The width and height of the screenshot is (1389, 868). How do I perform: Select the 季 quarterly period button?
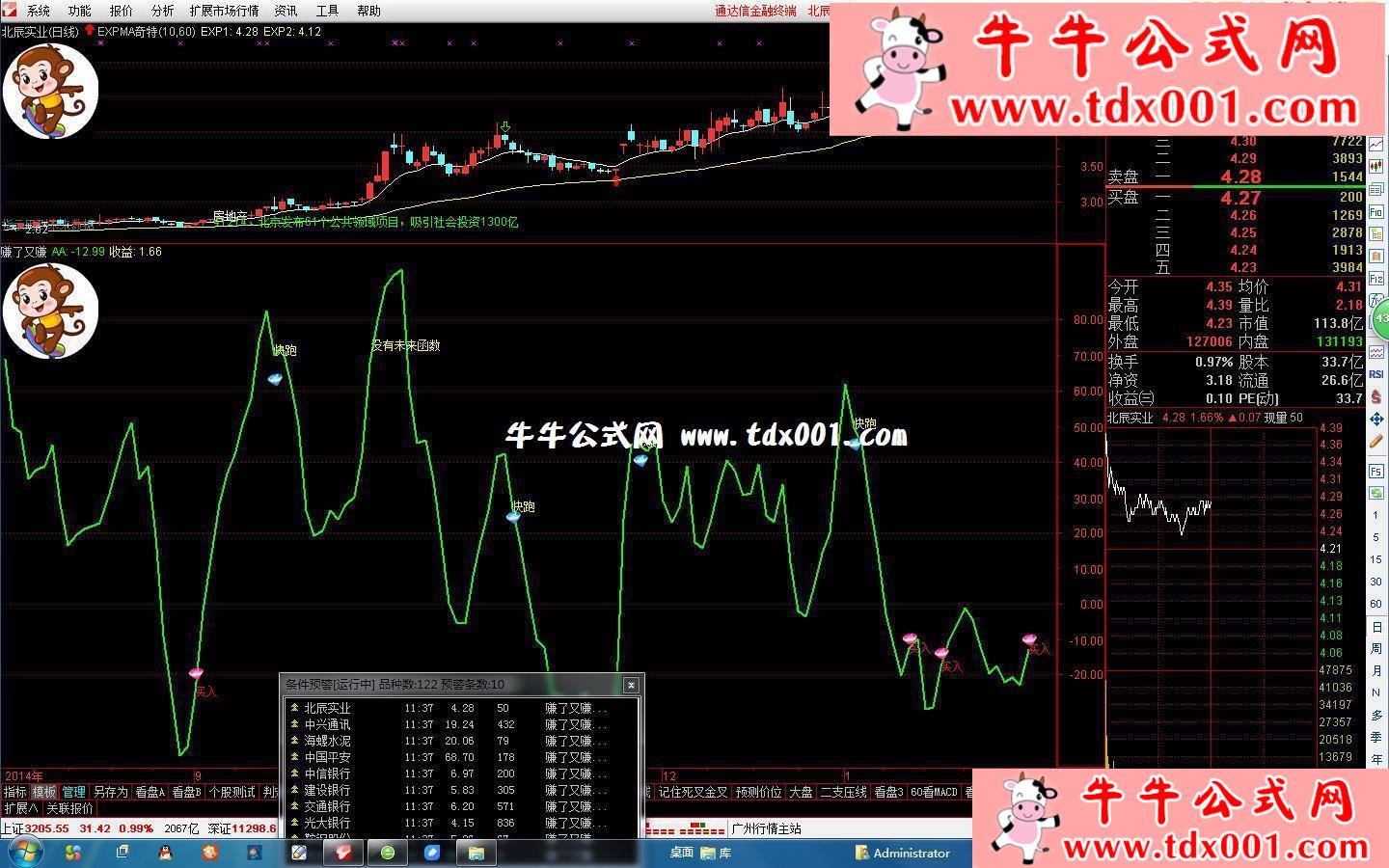click(1376, 738)
